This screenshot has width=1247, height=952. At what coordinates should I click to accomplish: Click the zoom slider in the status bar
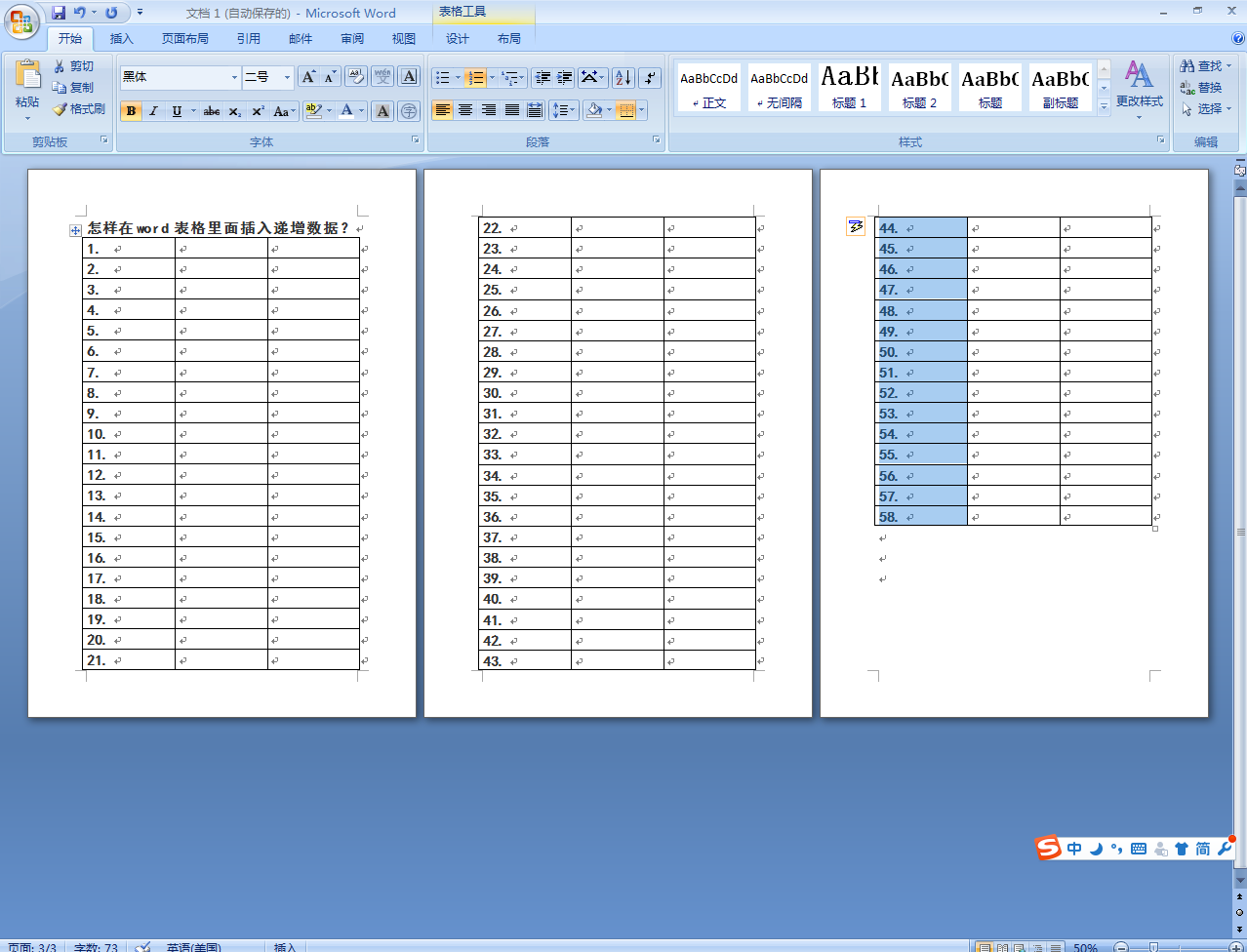1153,947
